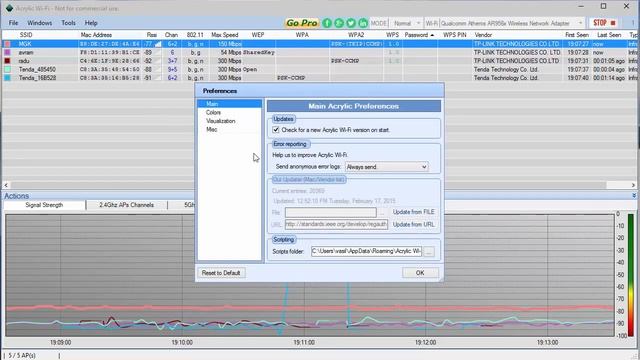Open the File menu
This screenshot has width=640, height=360.
click(x=13, y=23)
